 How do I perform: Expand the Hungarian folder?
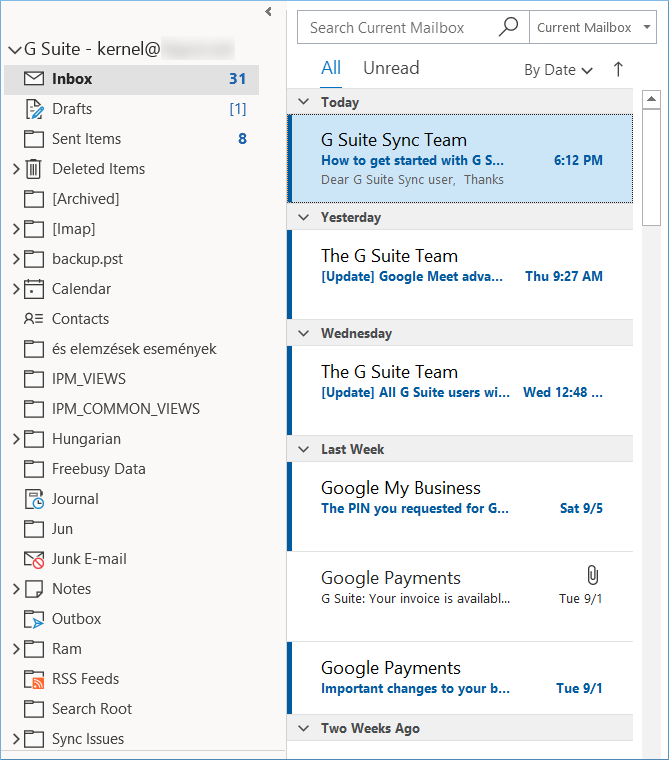click(16, 439)
